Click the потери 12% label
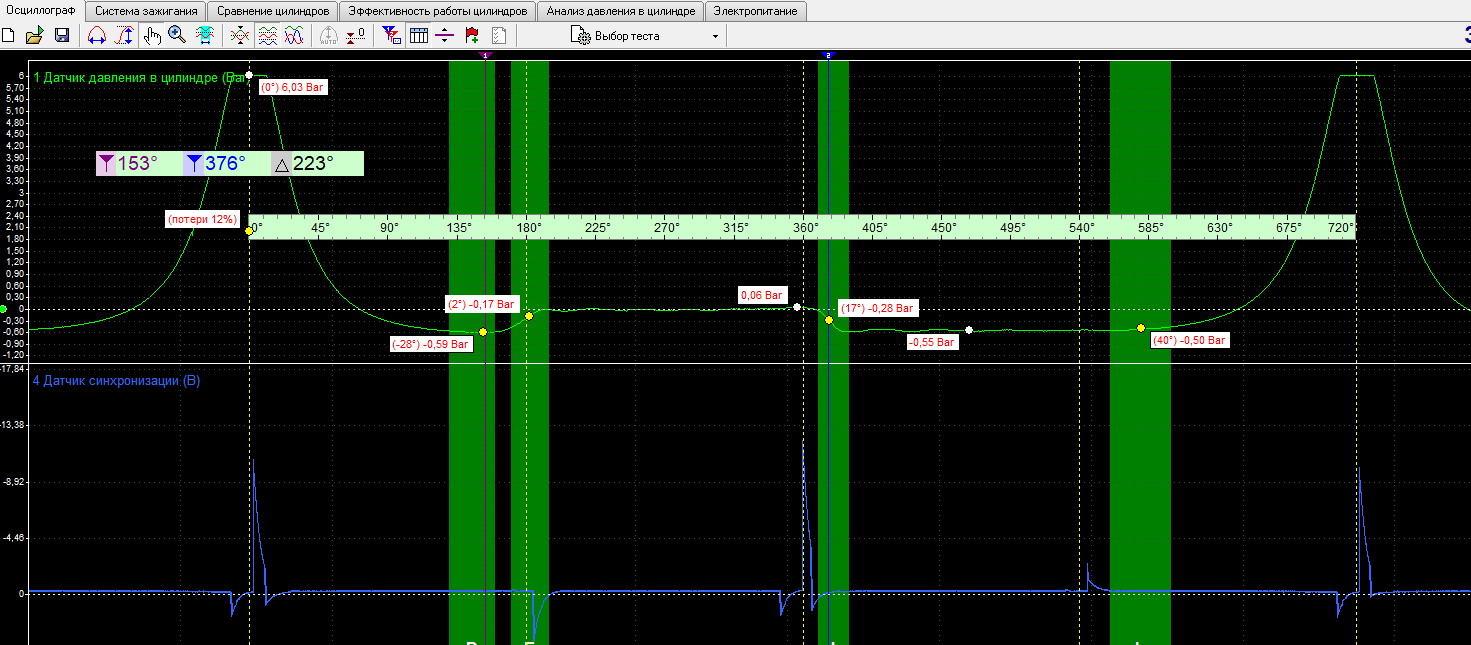The image size is (1471, 645). (x=202, y=219)
